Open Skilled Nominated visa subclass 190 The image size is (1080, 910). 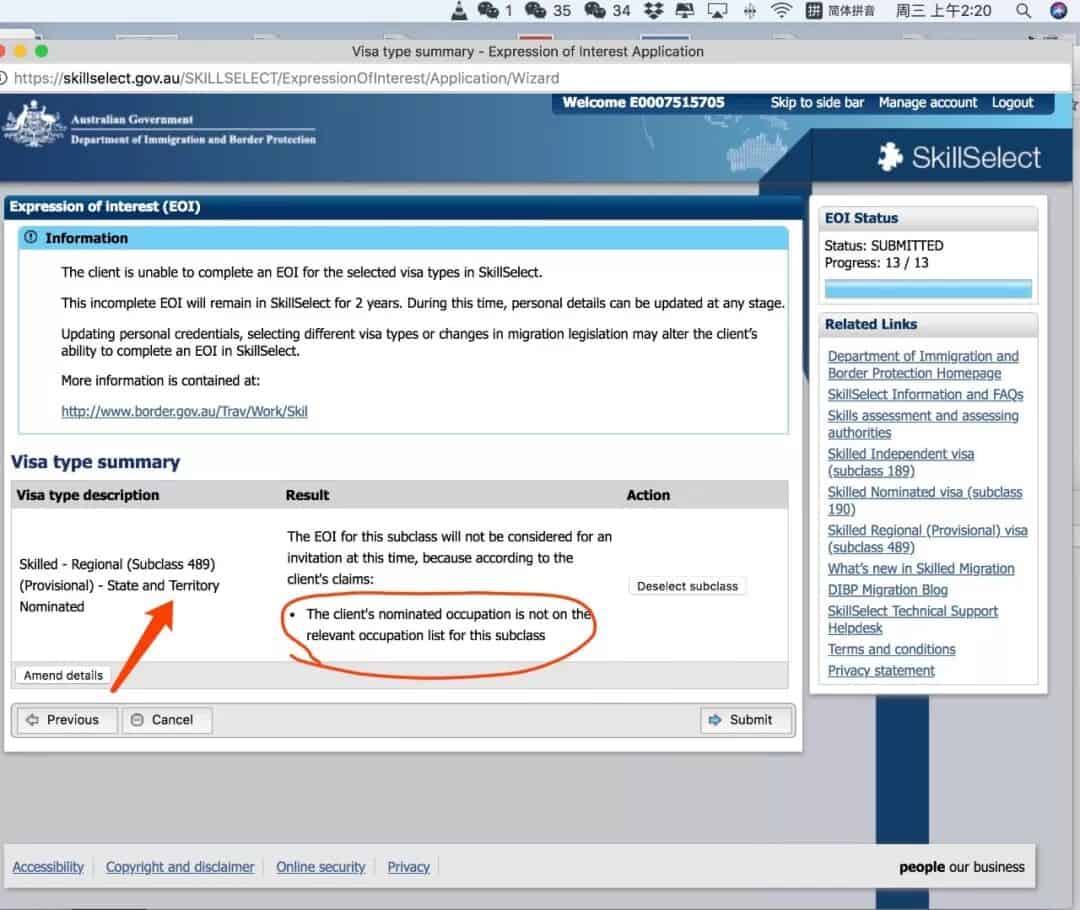[x=924, y=501]
